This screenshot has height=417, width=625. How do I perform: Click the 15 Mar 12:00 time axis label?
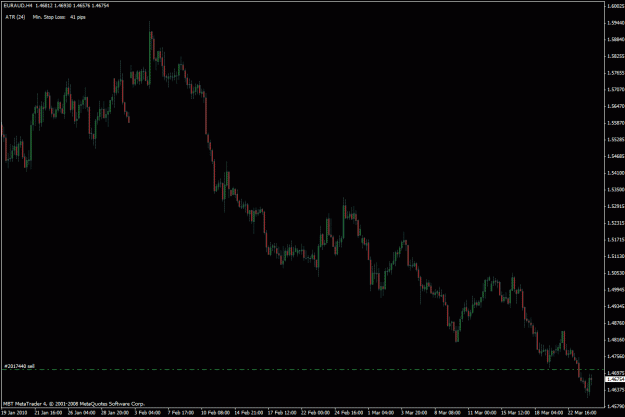tap(515, 413)
